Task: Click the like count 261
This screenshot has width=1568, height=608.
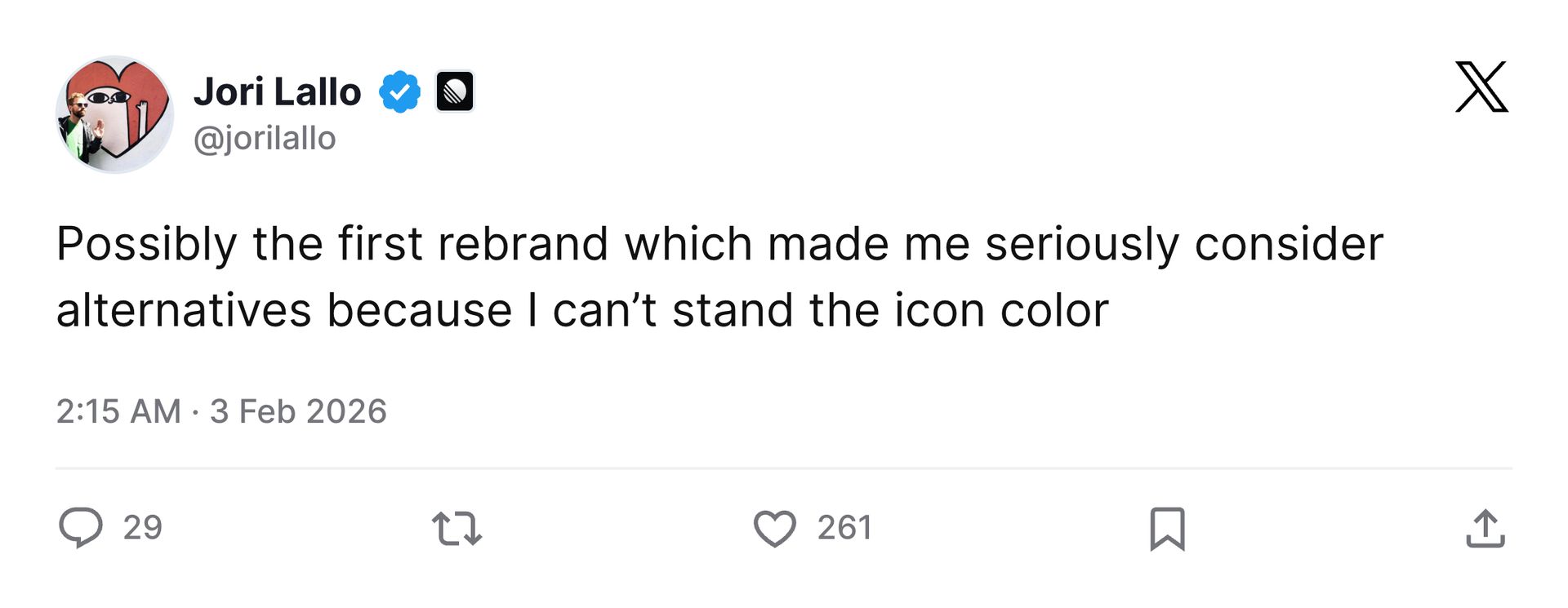Action: point(844,528)
